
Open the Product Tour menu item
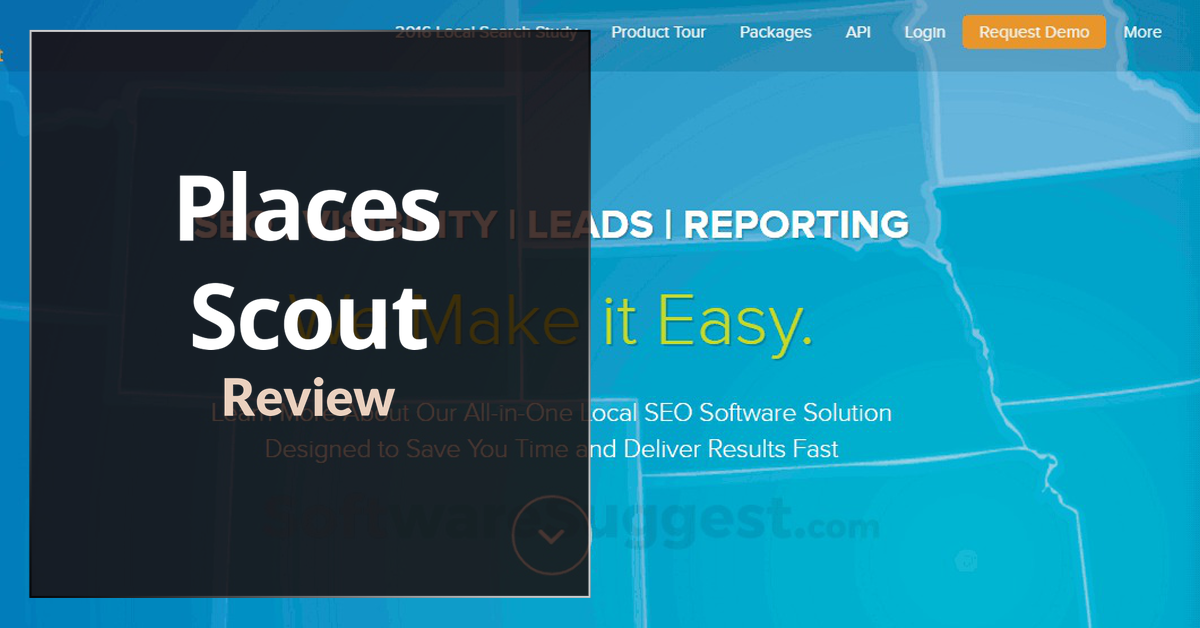click(x=658, y=32)
